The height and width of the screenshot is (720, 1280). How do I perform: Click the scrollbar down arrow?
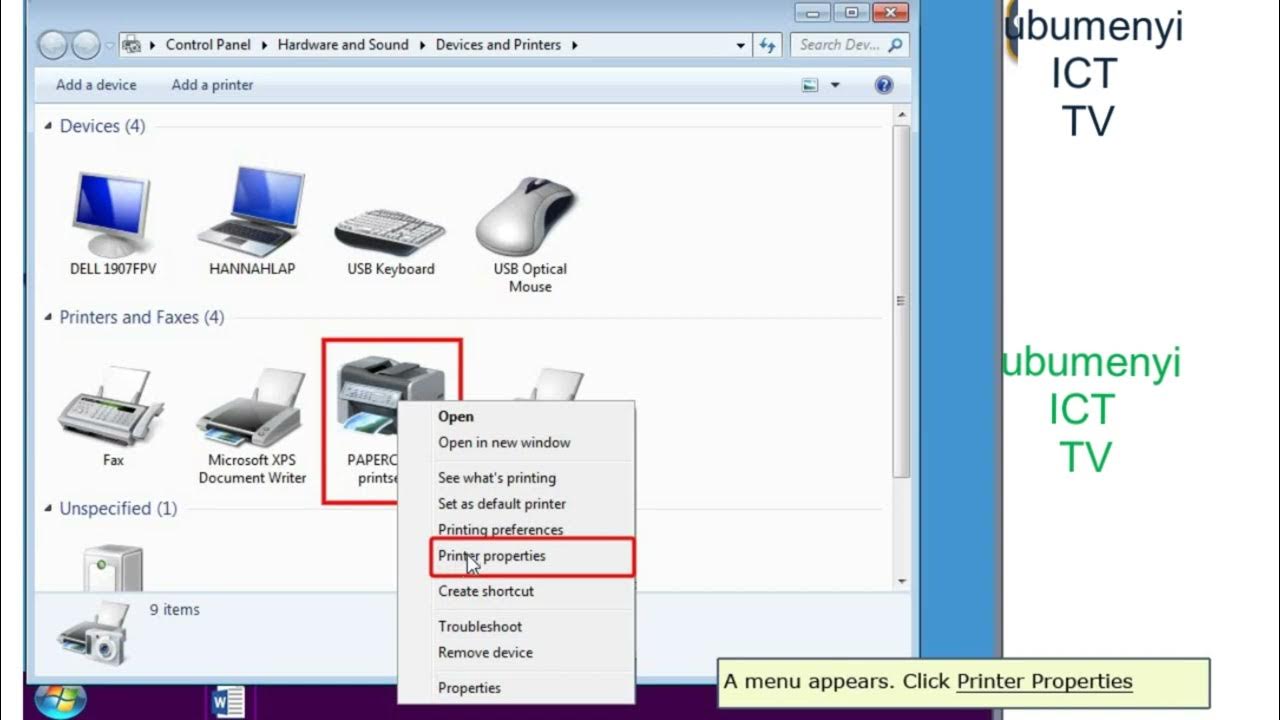coord(902,581)
